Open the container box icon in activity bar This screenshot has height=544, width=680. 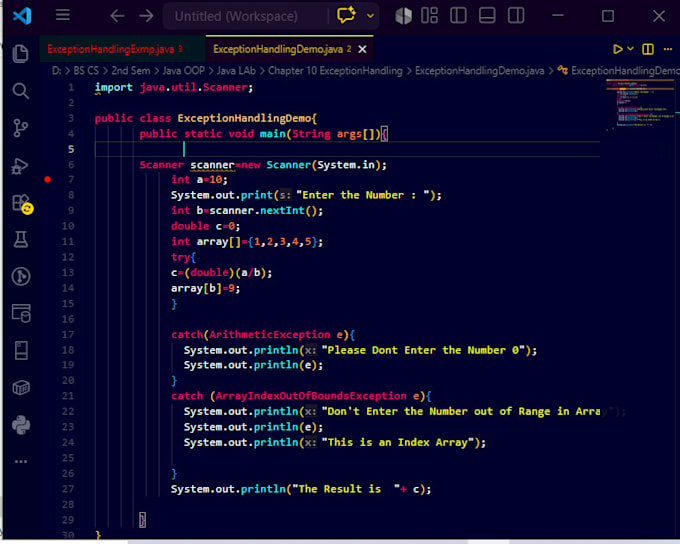pos(21,387)
